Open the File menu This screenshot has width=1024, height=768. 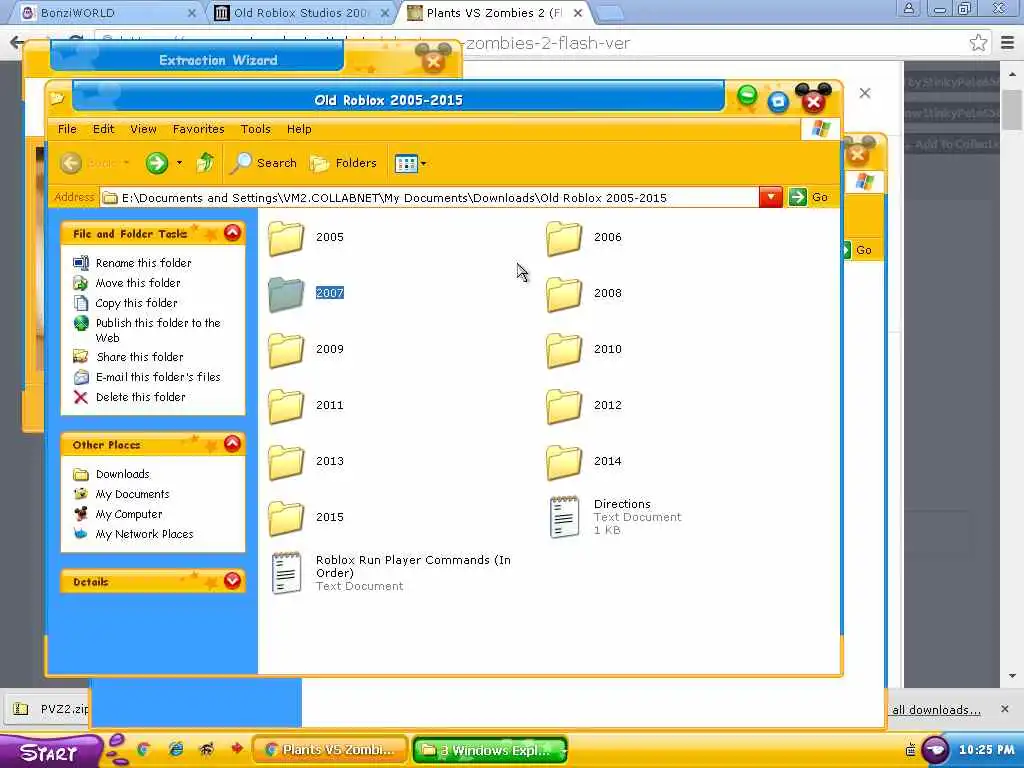pyautogui.click(x=67, y=129)
